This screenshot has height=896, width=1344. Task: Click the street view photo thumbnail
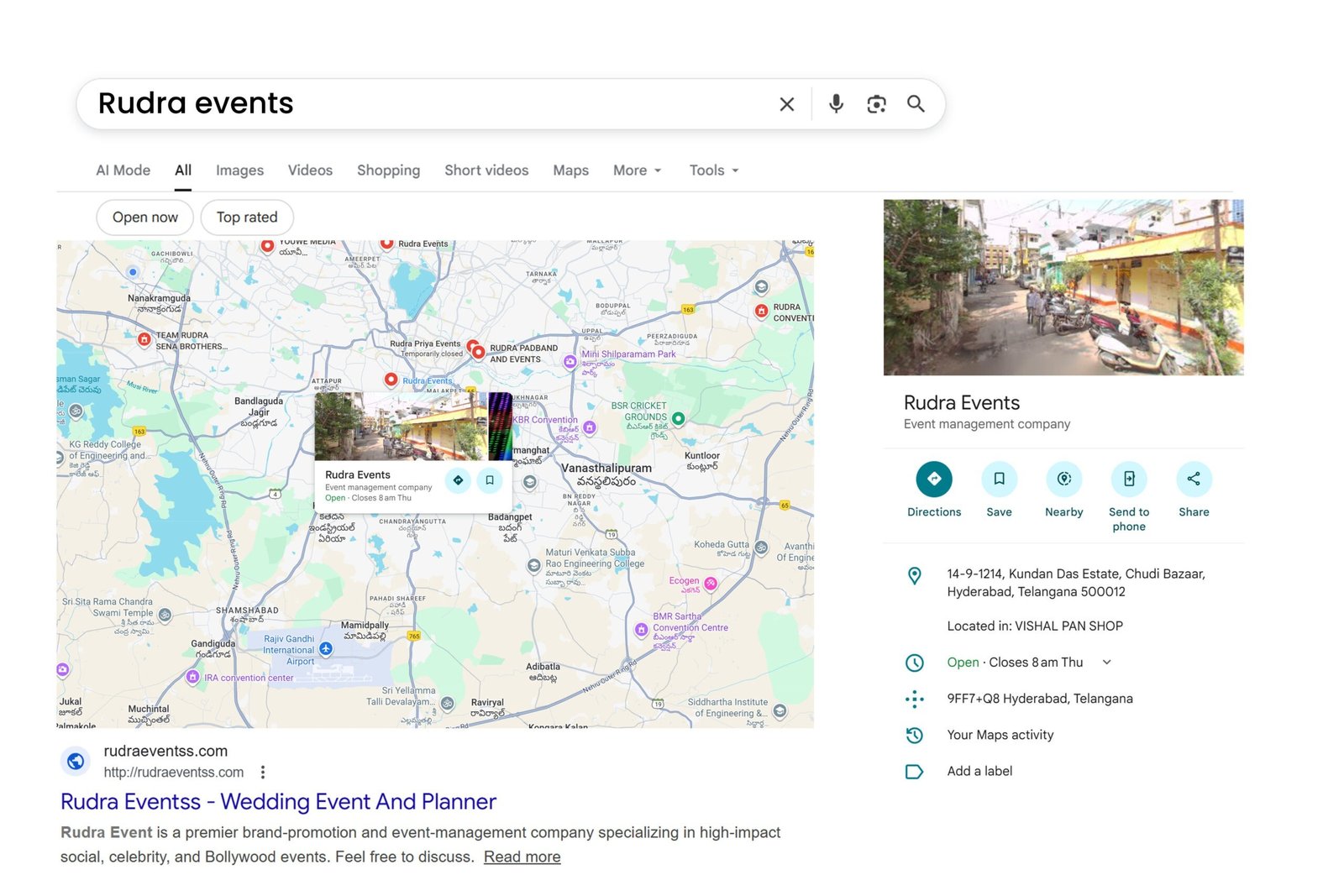[x=1063, y=287]
